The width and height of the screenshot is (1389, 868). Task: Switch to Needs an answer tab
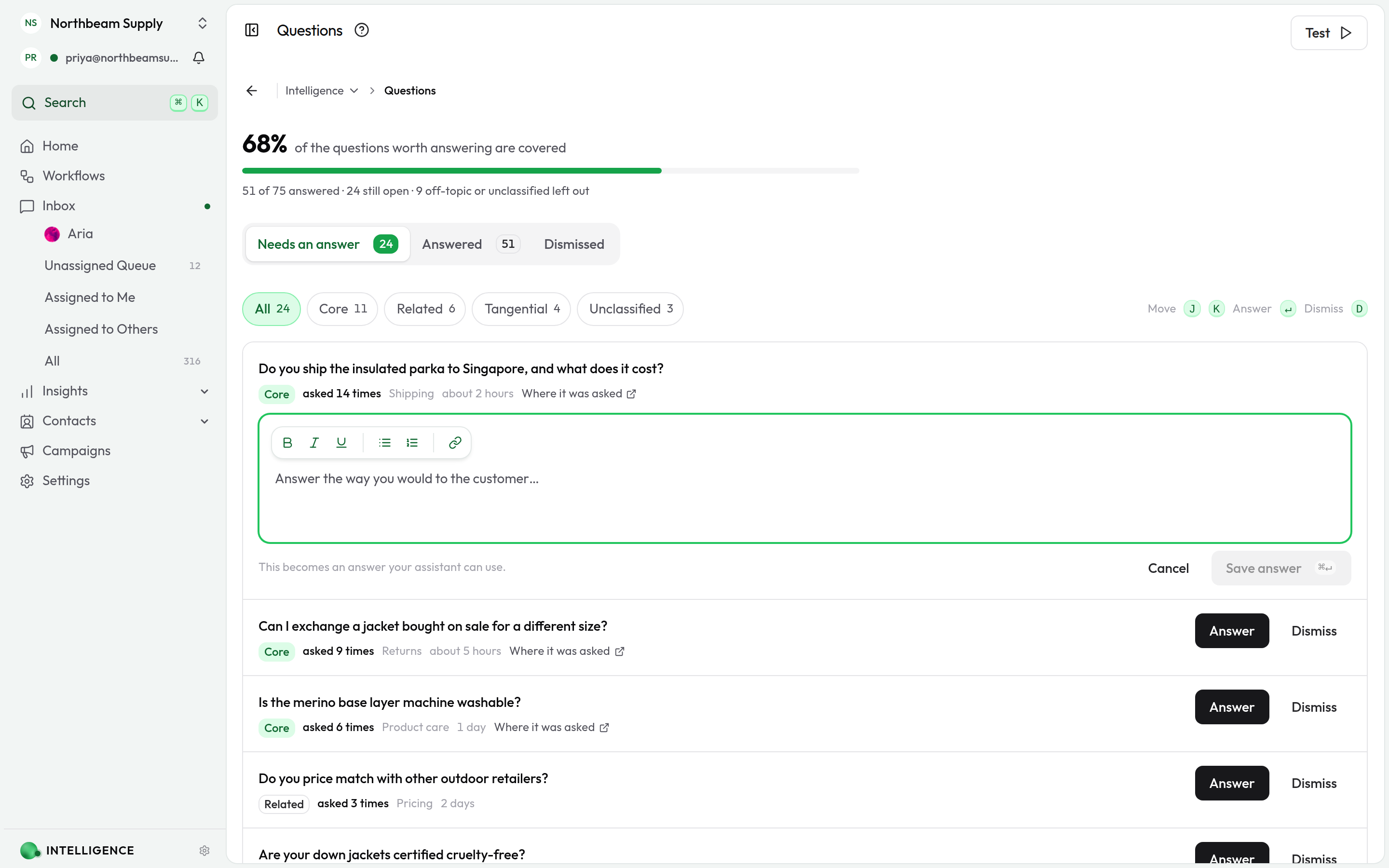328,244
